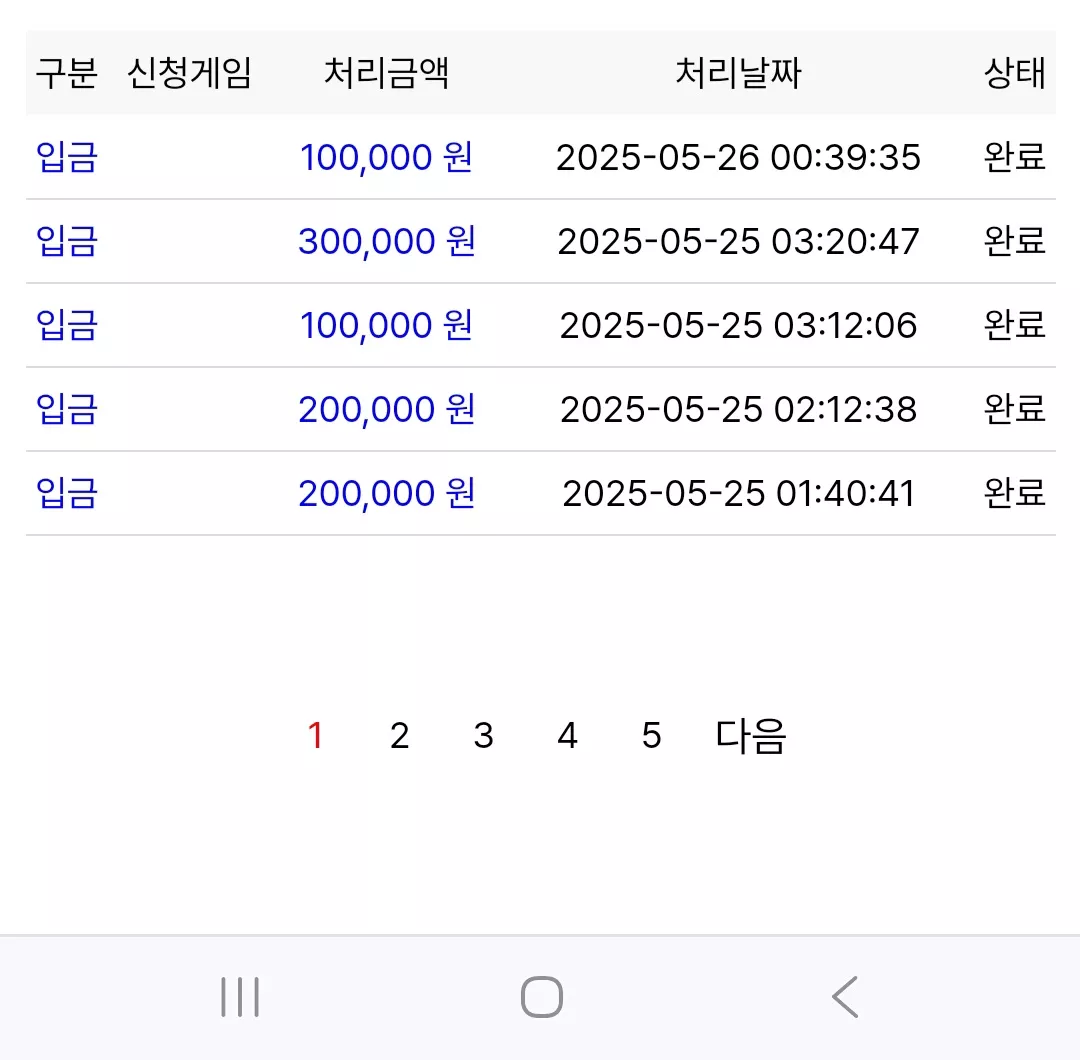Tap the Android home button icon
This screenshot has height=1060, width=1080.
coord(541,997)
